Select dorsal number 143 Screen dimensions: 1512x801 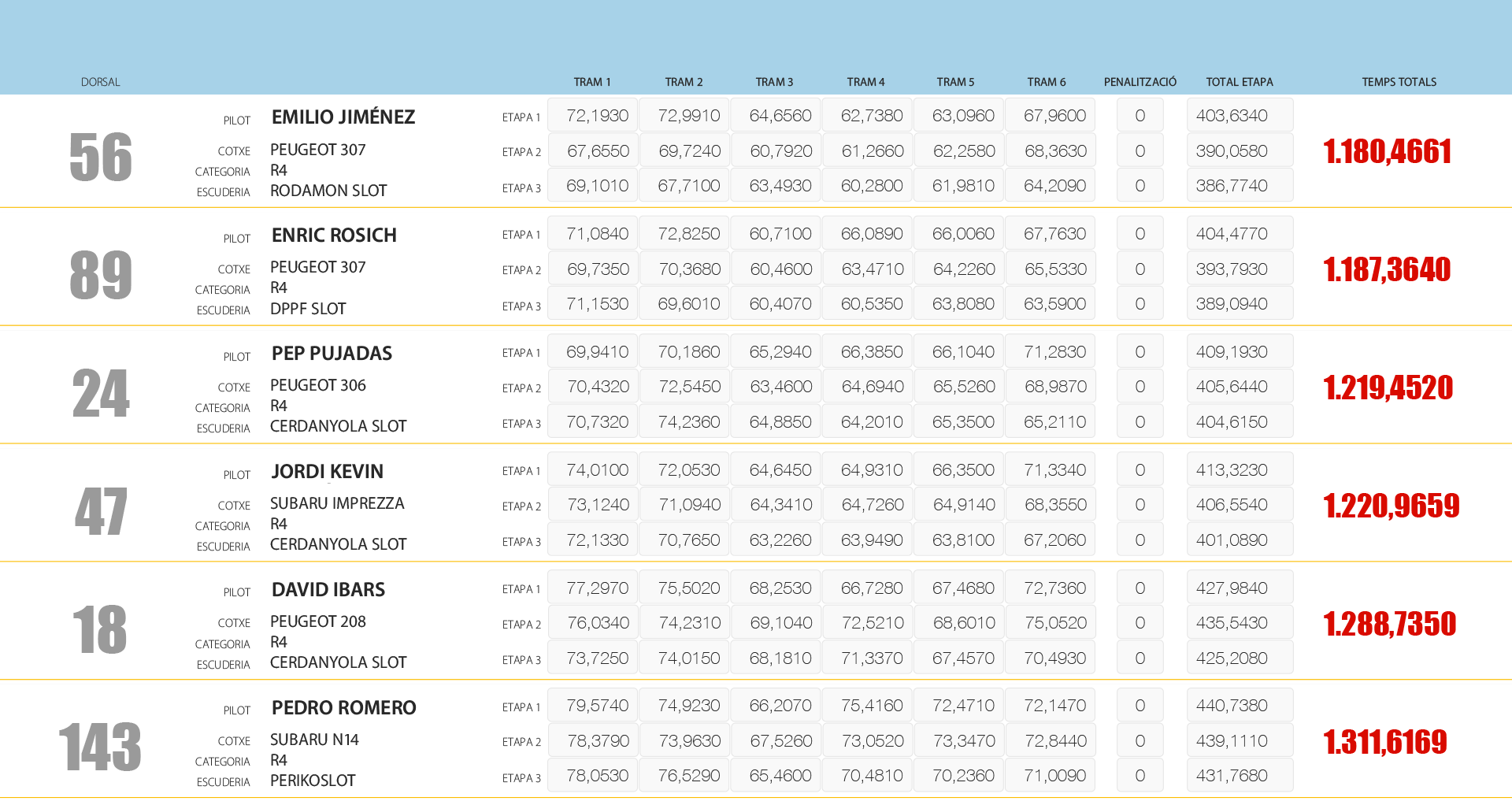[100, 747]
